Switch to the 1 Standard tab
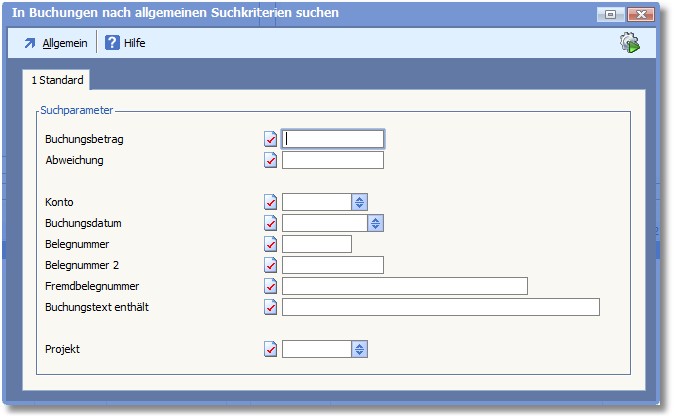 click(x=57, y=79)
